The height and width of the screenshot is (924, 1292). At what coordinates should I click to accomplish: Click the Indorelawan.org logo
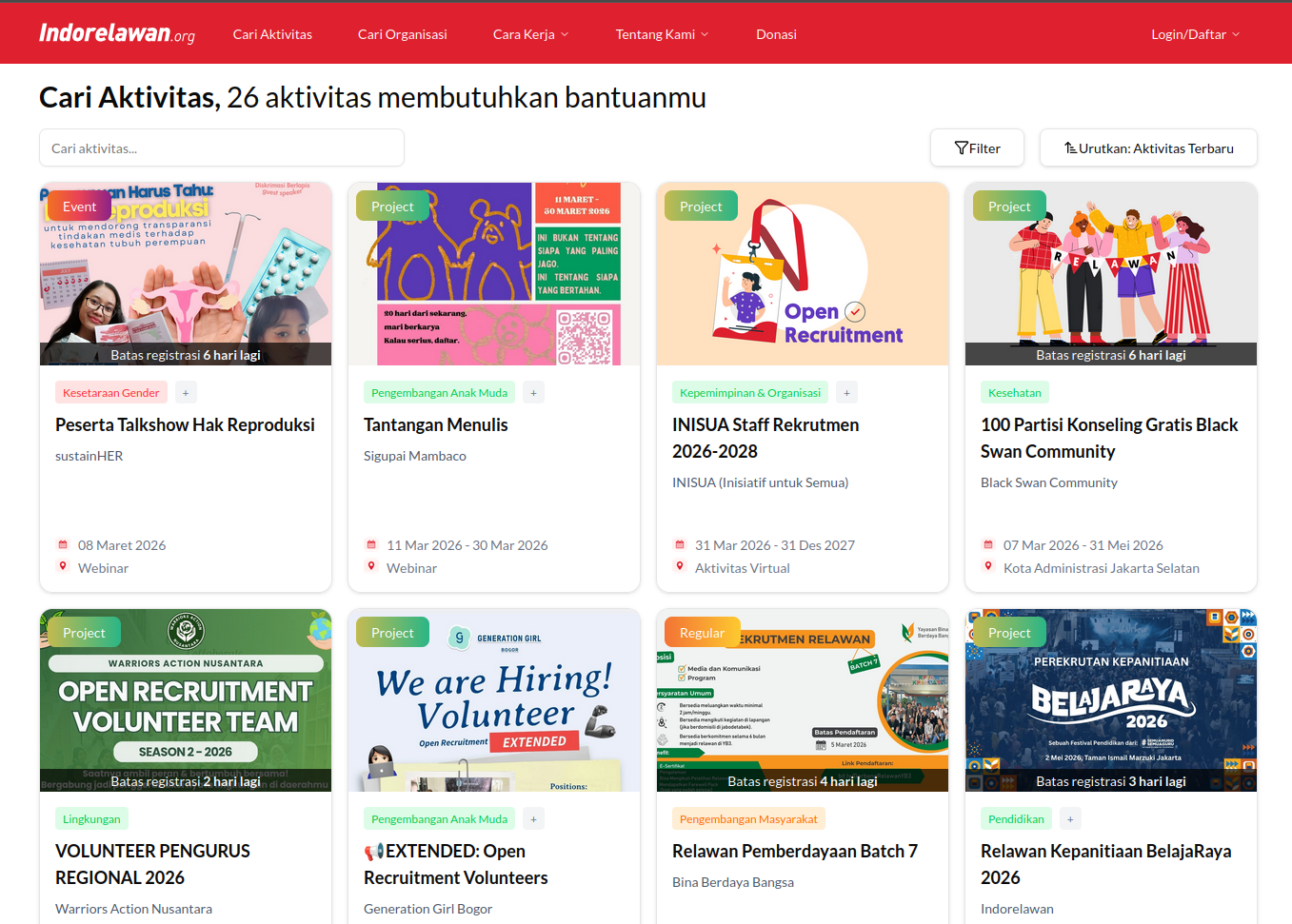click(117, 33)
